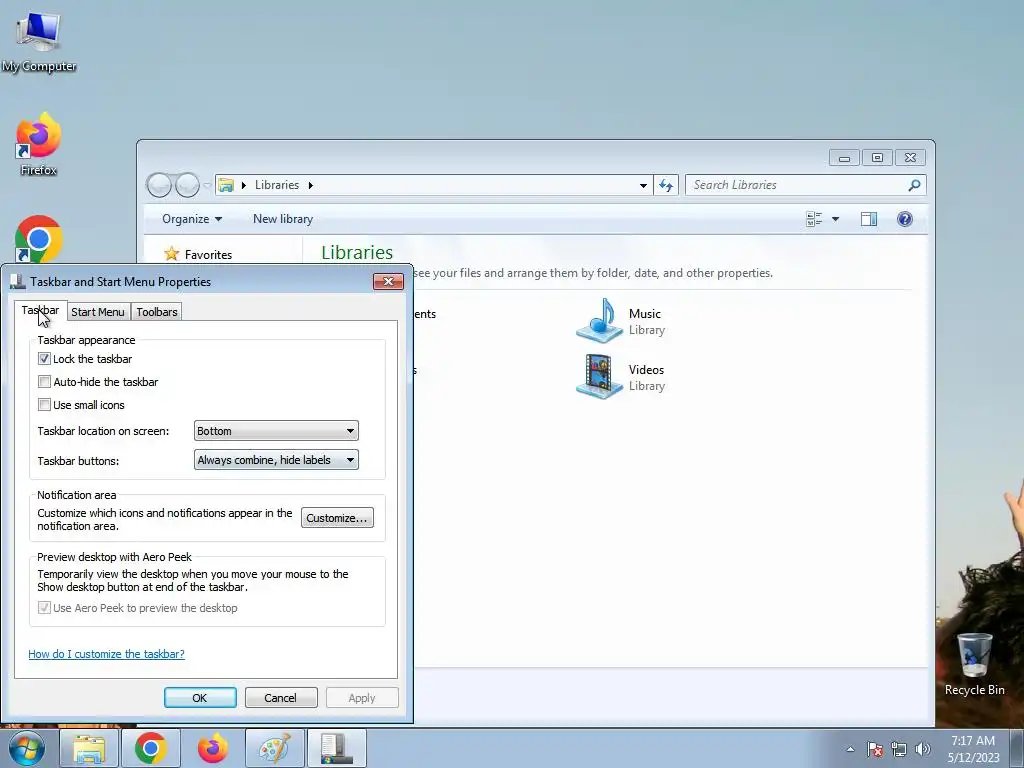Switch to the Toolbars tab
Screen dimensions: 1024x768
(157, 312)
